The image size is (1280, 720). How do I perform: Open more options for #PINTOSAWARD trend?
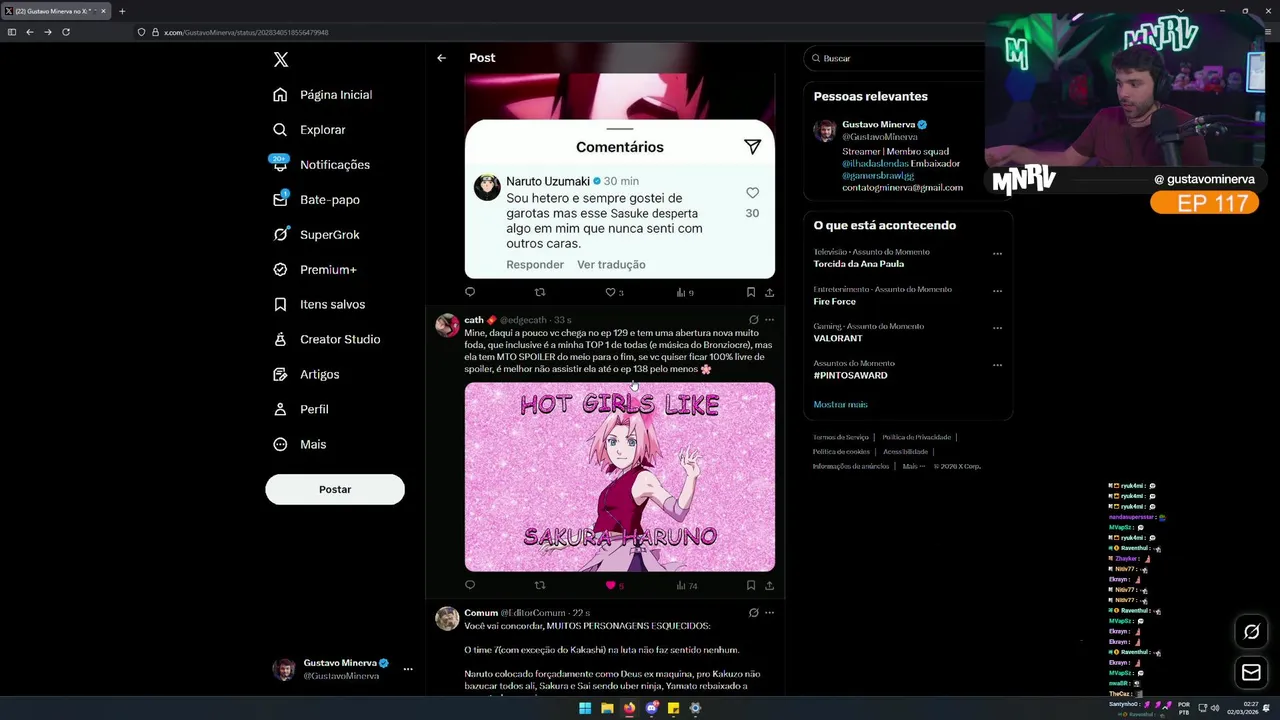(x=997, y=365)
